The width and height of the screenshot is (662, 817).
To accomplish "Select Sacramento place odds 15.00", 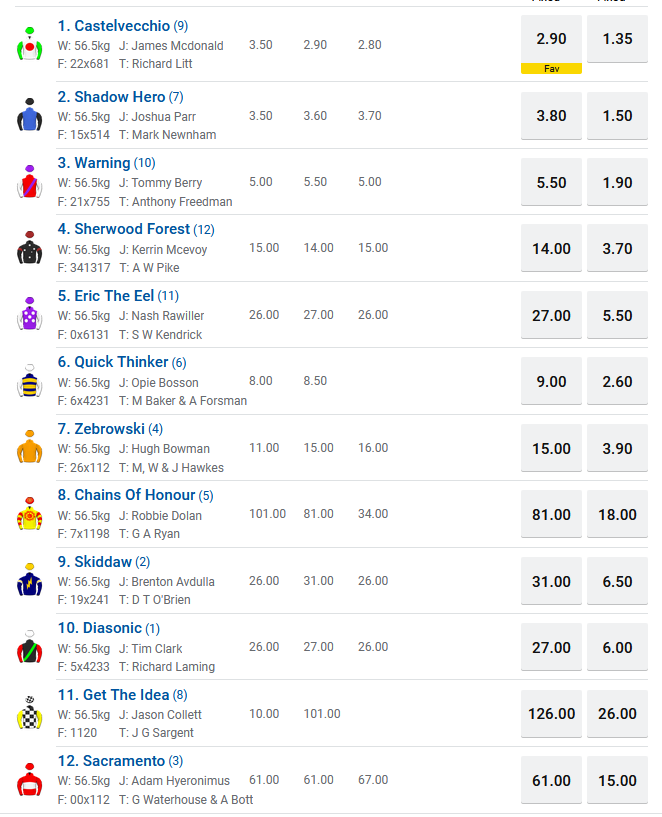I will (x=617, y=781).
